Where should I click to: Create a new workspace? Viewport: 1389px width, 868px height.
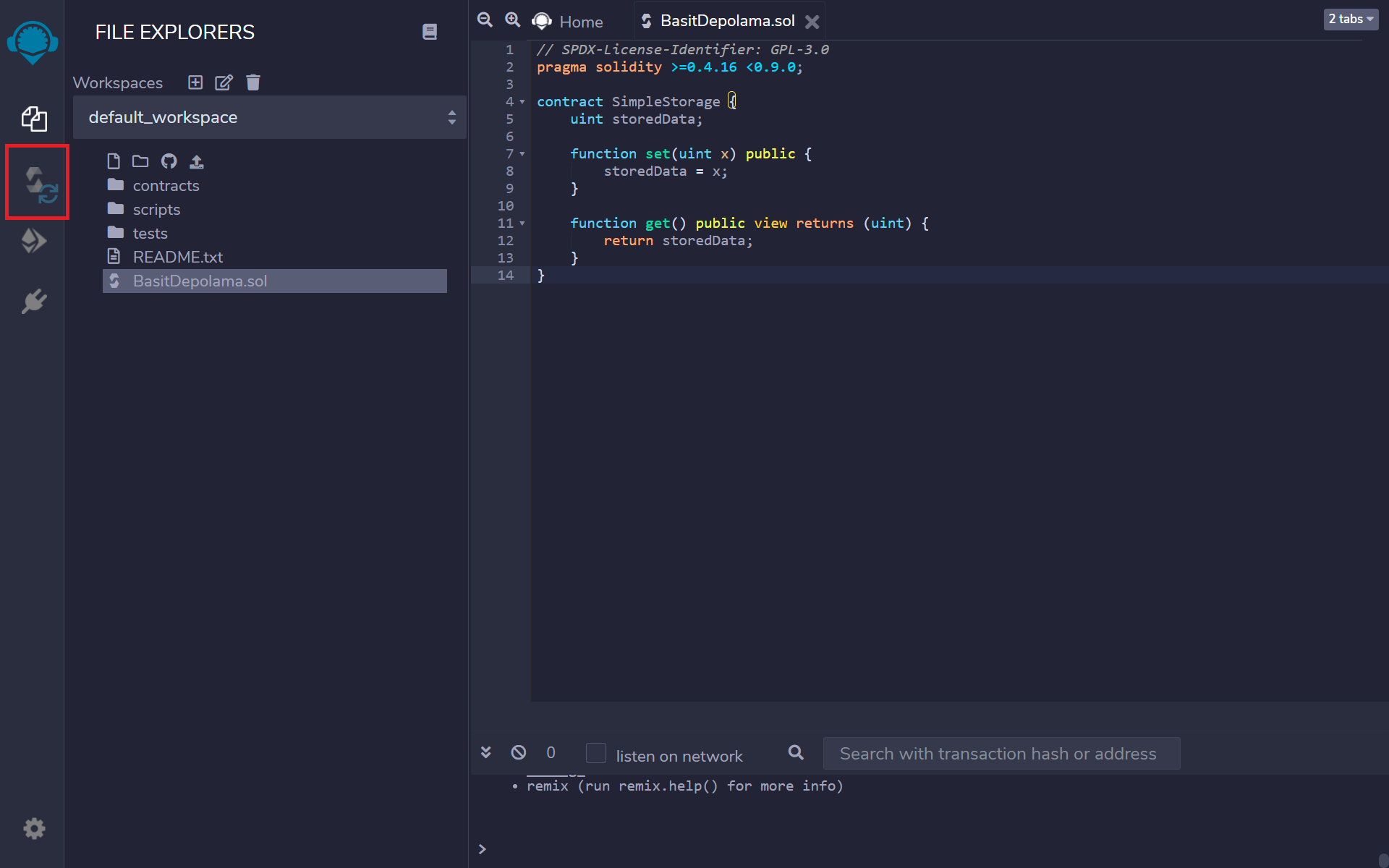[x=195, y=82]
